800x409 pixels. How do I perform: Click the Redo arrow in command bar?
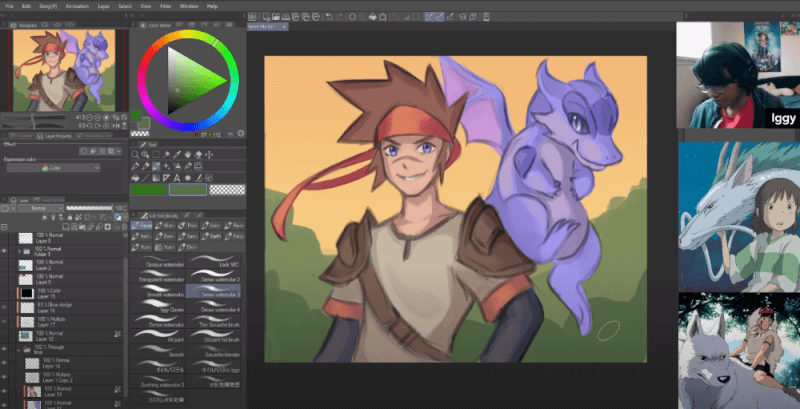(x=340, y=16)
